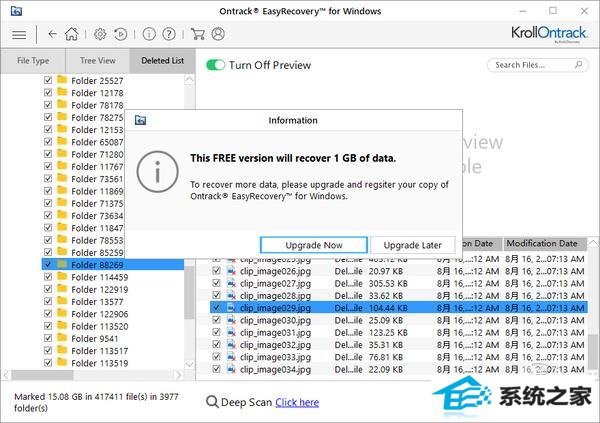This screenshot has width=600, height=423.
Task: Uncheck the clip_image029.jpg checkbox
Action: click(216, 307)
